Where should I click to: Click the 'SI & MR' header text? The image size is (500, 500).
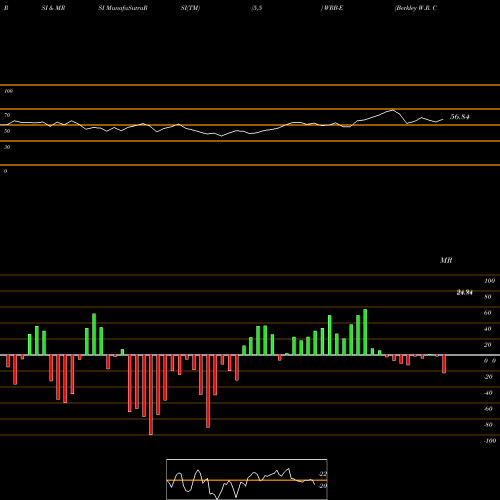point(53,8)
